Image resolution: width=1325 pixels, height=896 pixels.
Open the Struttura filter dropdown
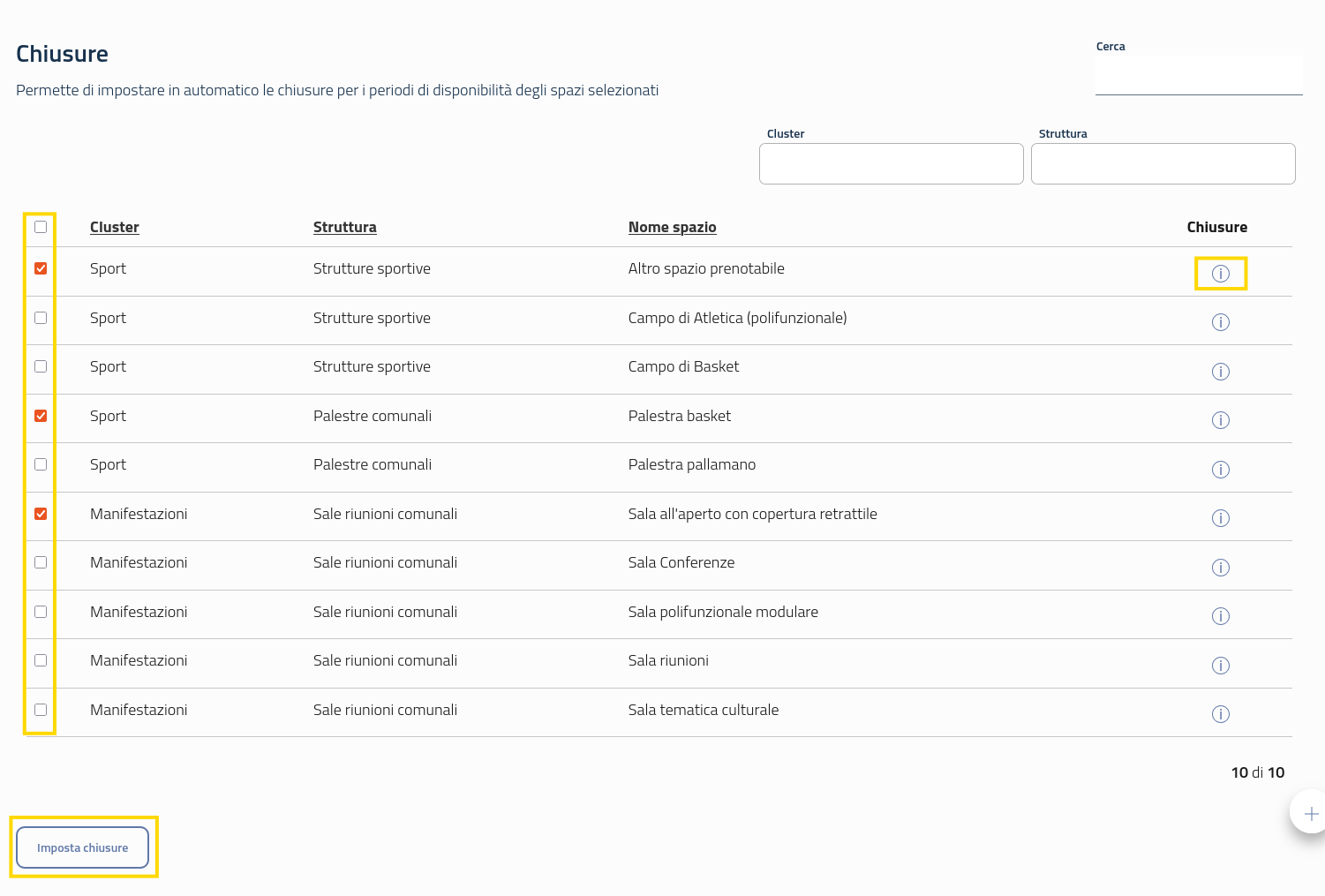pyautogui.click(x=1163, y=164)
